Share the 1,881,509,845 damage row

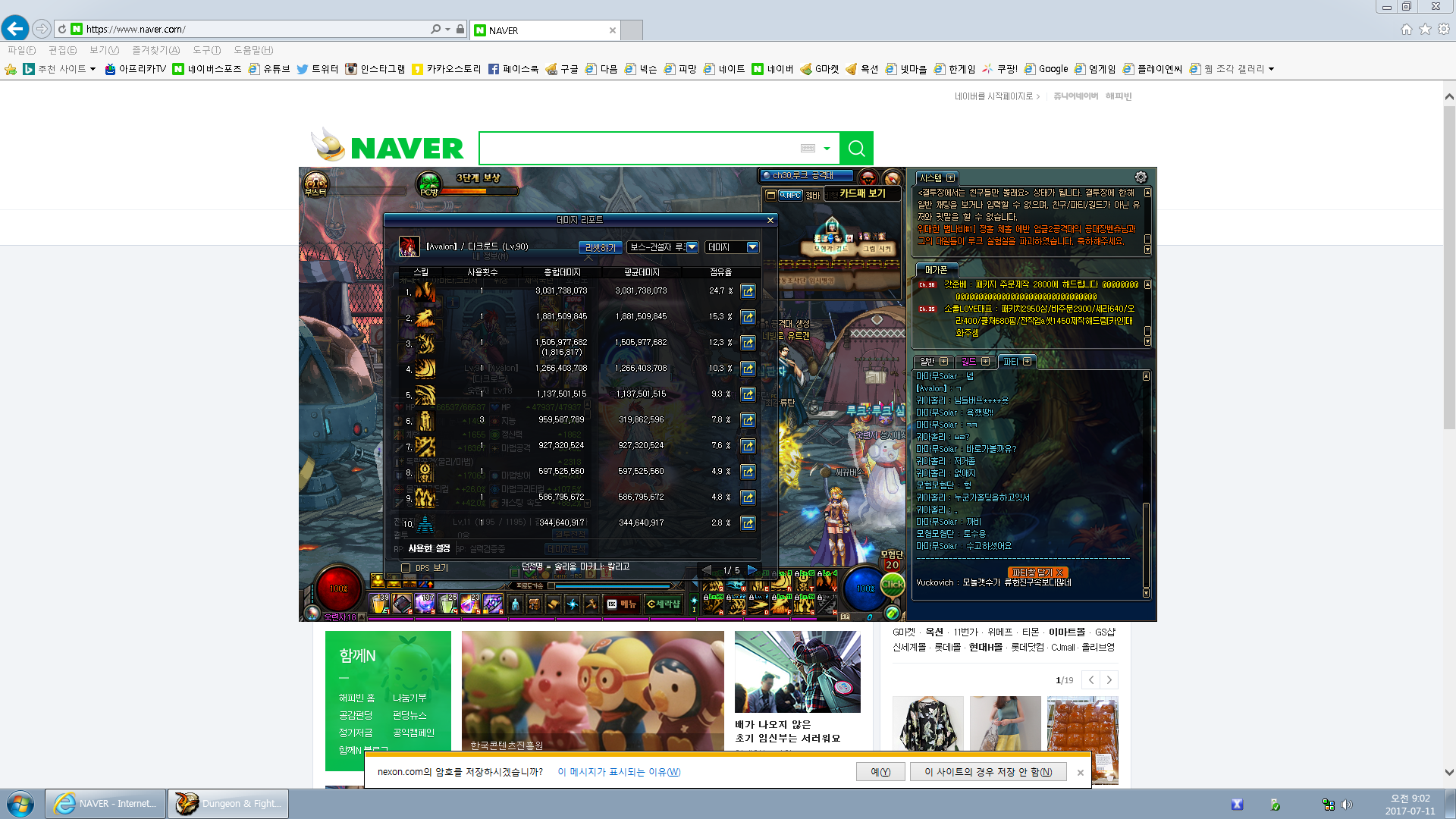(748, 317)
